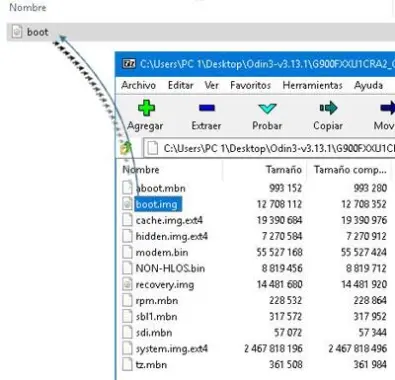Sort by the Tamaño comp... column header
Viewport: 395px width, 380px height.
349,170
